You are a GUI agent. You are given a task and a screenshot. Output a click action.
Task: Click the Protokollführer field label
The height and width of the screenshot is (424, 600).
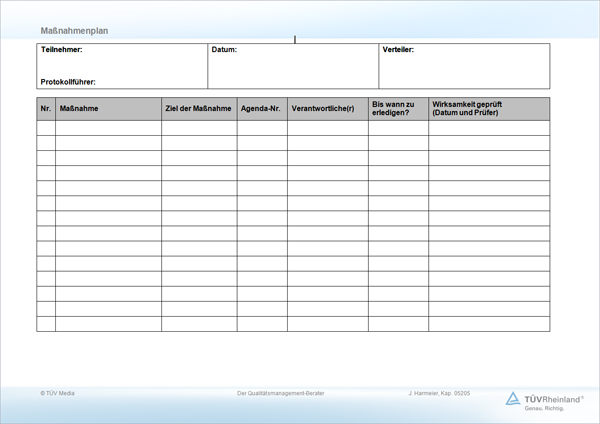click(x=68, y=82)
